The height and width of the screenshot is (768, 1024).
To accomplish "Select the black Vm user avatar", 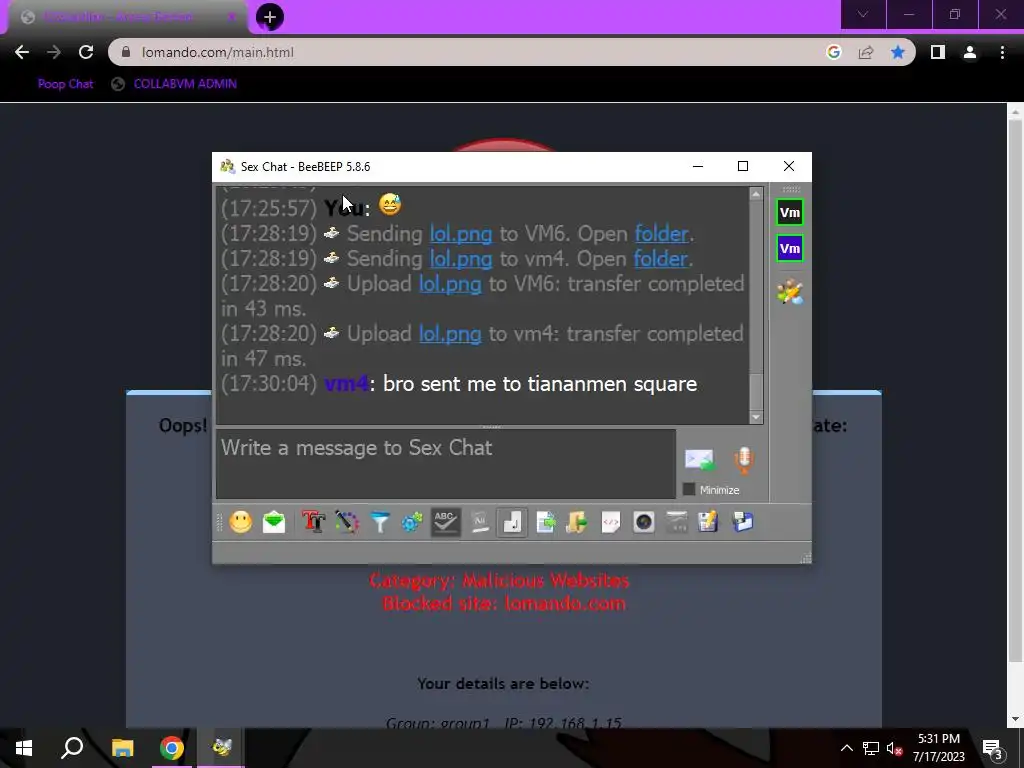I will [x=790, y=212].
